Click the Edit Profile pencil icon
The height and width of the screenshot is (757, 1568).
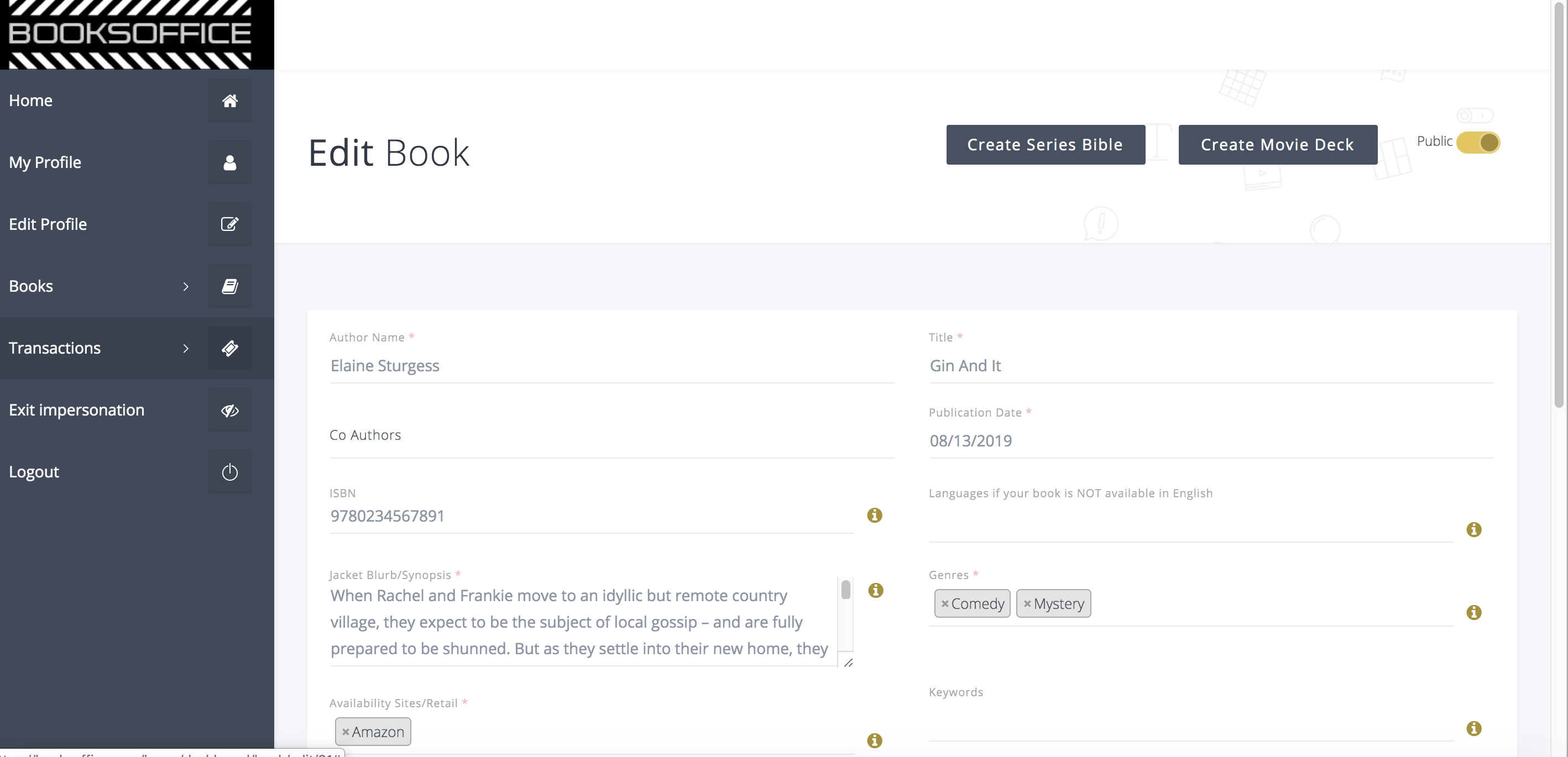pyautogui.click(x=229, y=224)
